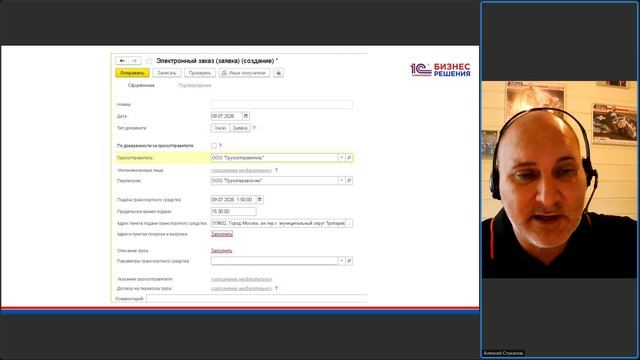
Task: Click open-item icon in Перевозчик field
Action: (x=349, y=180)
